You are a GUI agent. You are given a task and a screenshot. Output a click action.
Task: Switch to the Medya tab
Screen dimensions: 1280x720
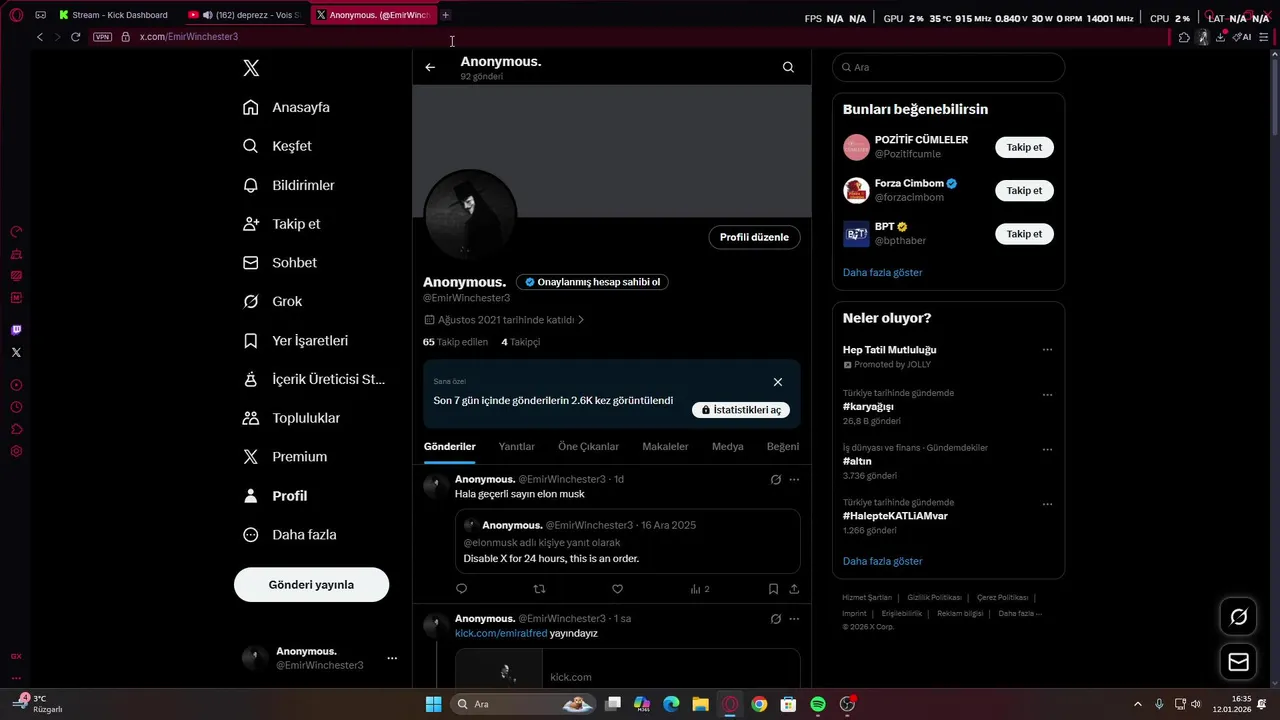pyautogui.click(x=727, y=447)
